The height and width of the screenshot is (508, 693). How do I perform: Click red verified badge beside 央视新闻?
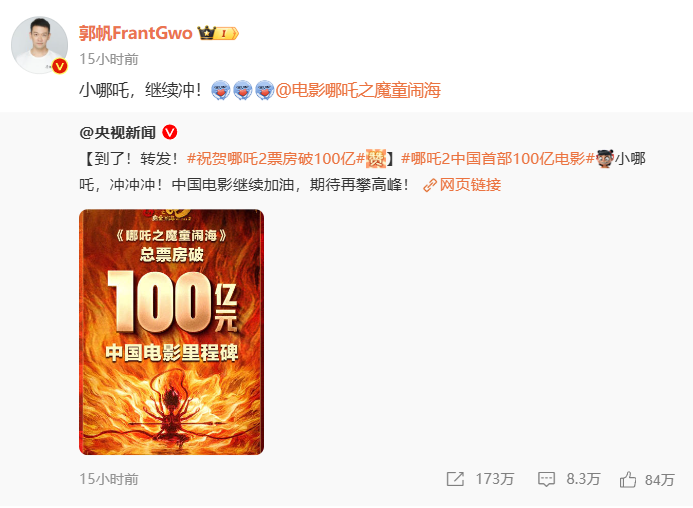170,132
